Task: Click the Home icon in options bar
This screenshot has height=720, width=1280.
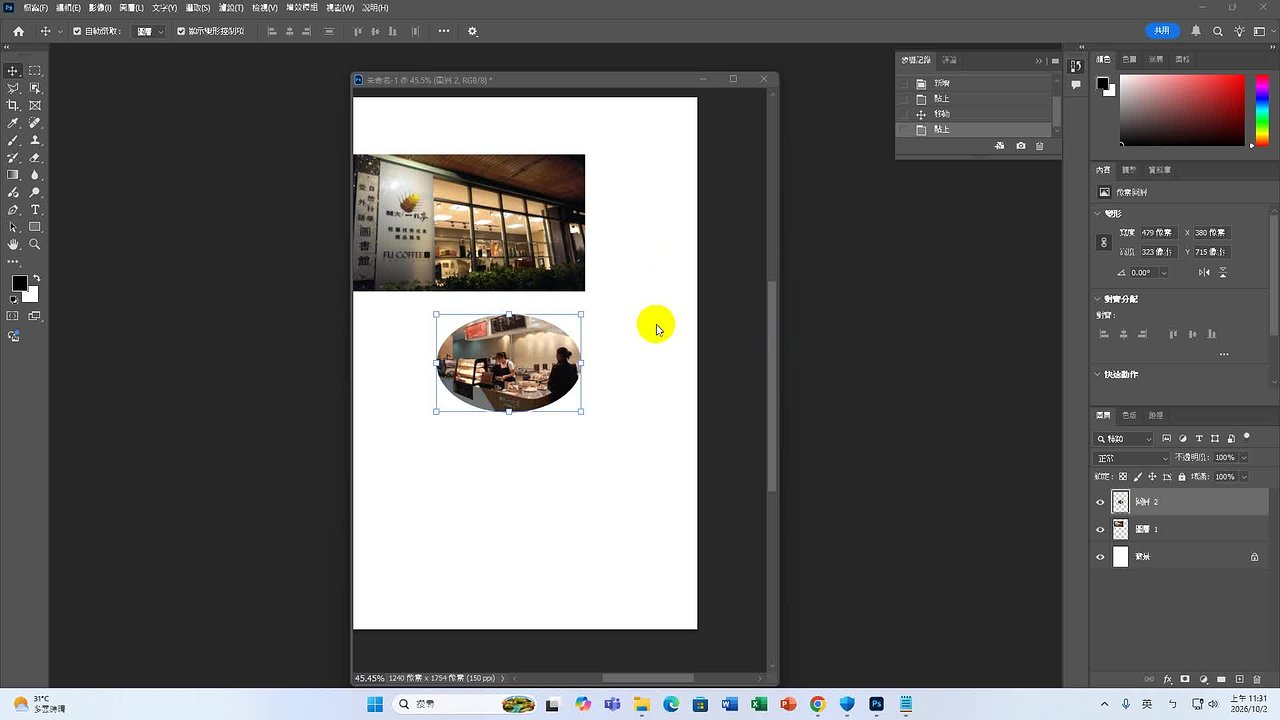Action: coord(18,31)
